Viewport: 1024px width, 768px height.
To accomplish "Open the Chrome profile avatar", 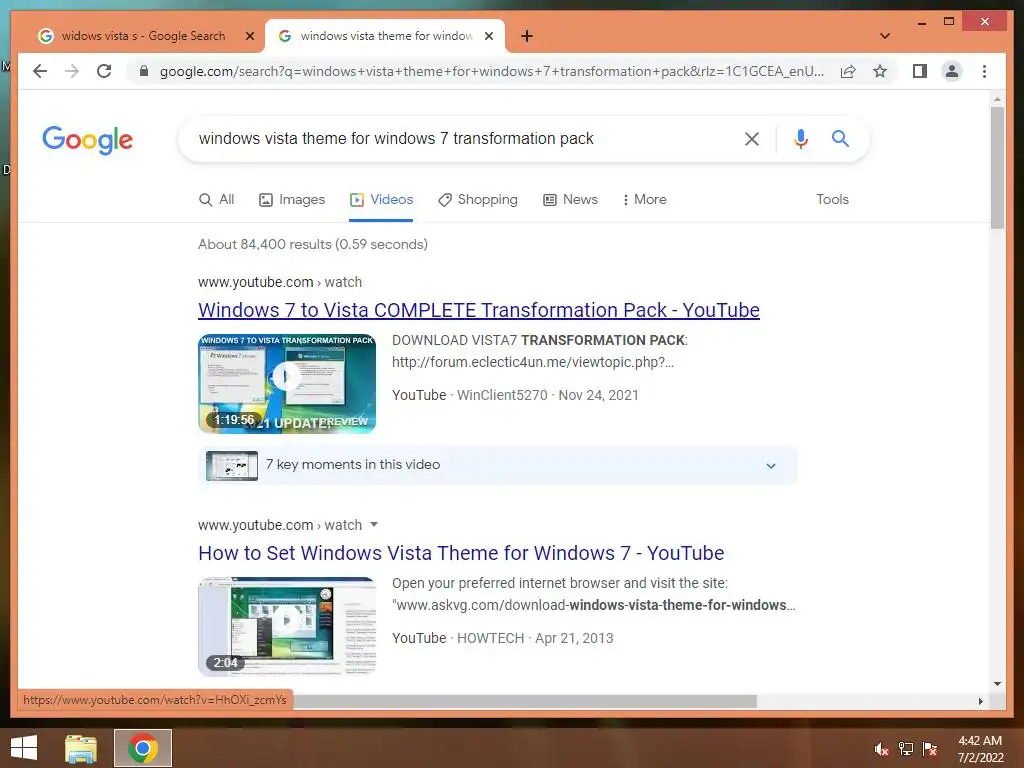I will [x=952, y=71].
